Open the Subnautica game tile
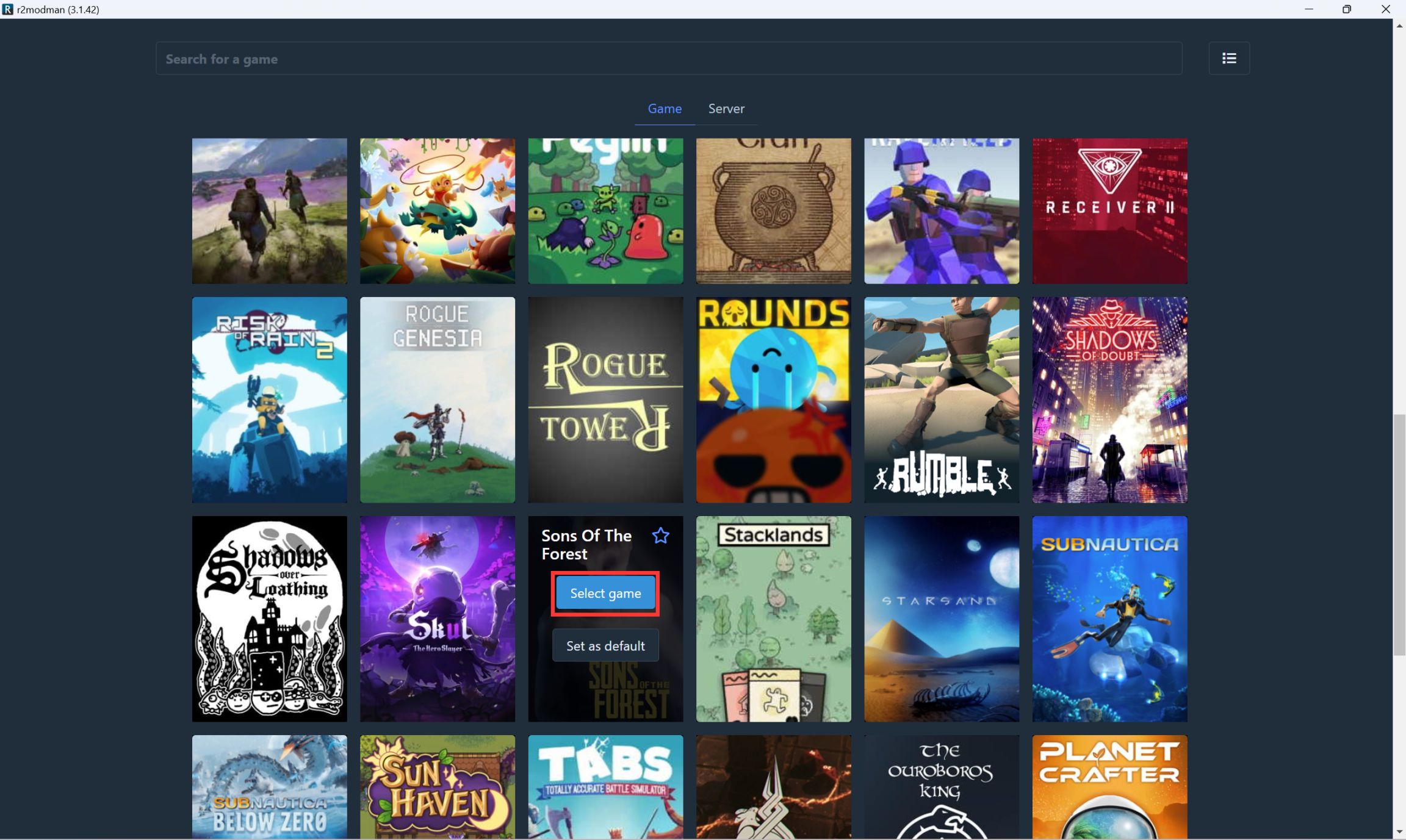Image resolution: width=1406 pixels, height=840 pixels. pos(1110,619)
